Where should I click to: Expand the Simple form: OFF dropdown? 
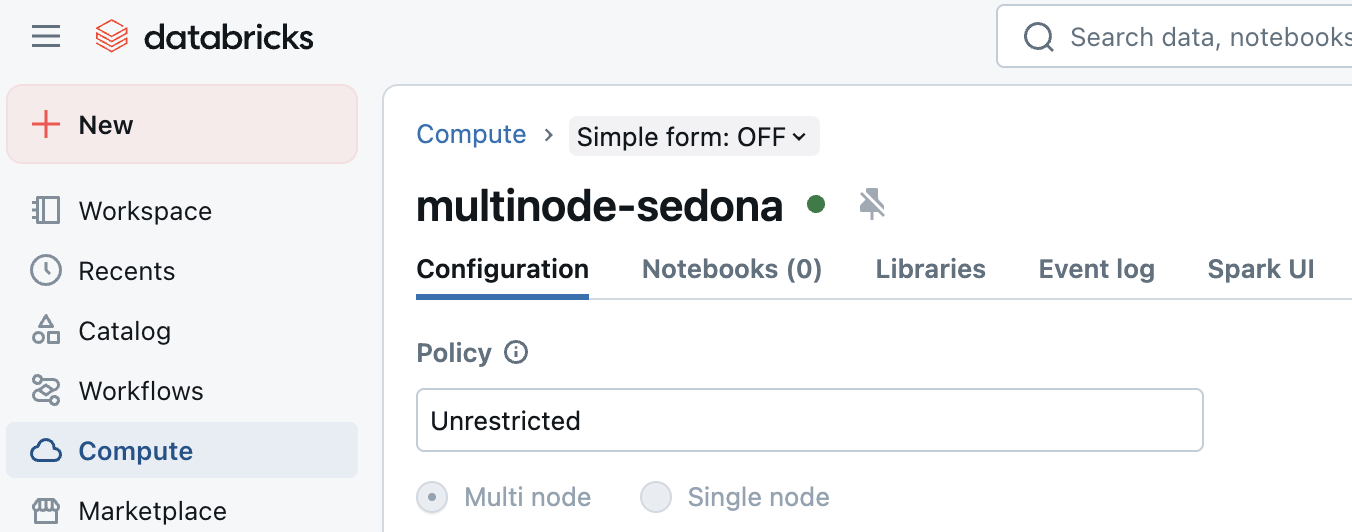693,137
